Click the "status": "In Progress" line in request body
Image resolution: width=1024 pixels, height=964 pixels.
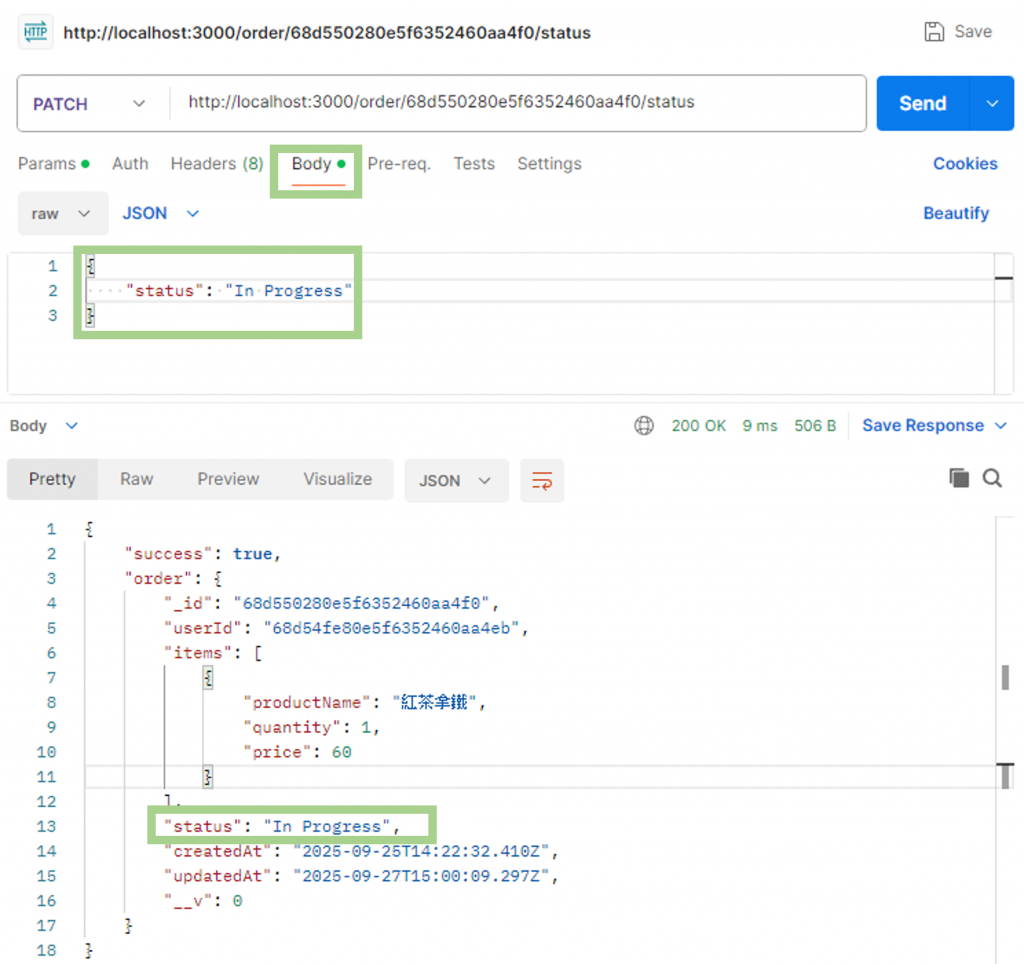[x=239, y=291]
